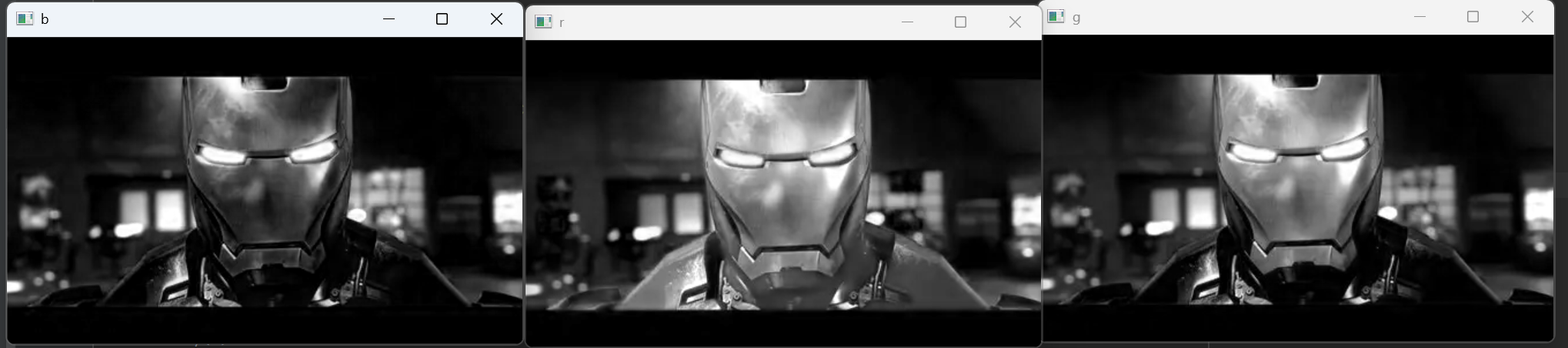Minimize the r window
Screen dimensions: 1568x348
(x=907, y=22)
